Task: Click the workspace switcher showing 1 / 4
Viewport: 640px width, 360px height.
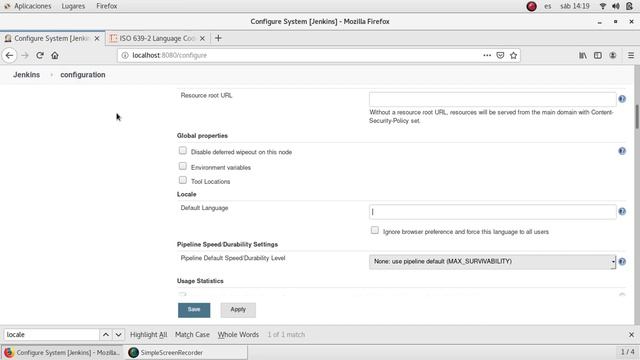Action: click(x=627, y=352)
